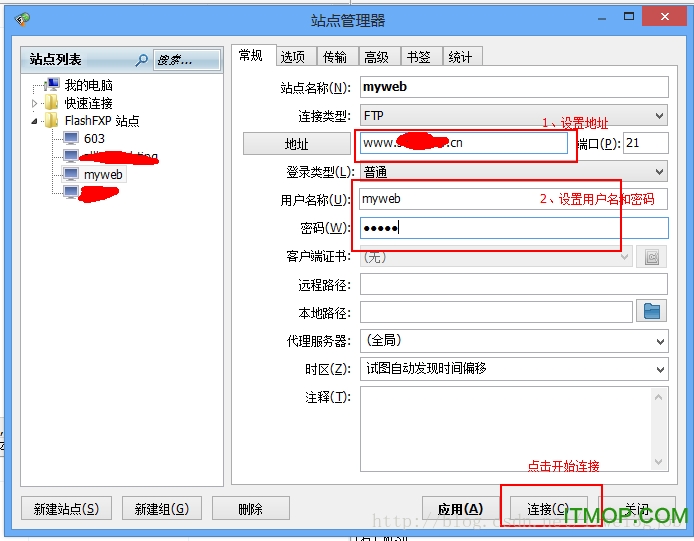The image size is (694, 541).
Task: Click the 地址 button
Action: pyautogui.click(x=297, y=144)
